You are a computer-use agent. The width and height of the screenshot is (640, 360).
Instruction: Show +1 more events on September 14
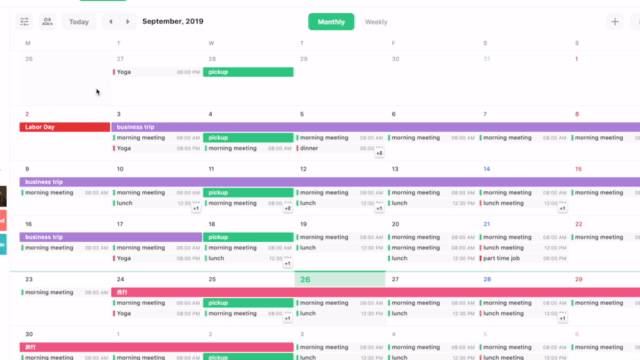click(x=562, y=208)
